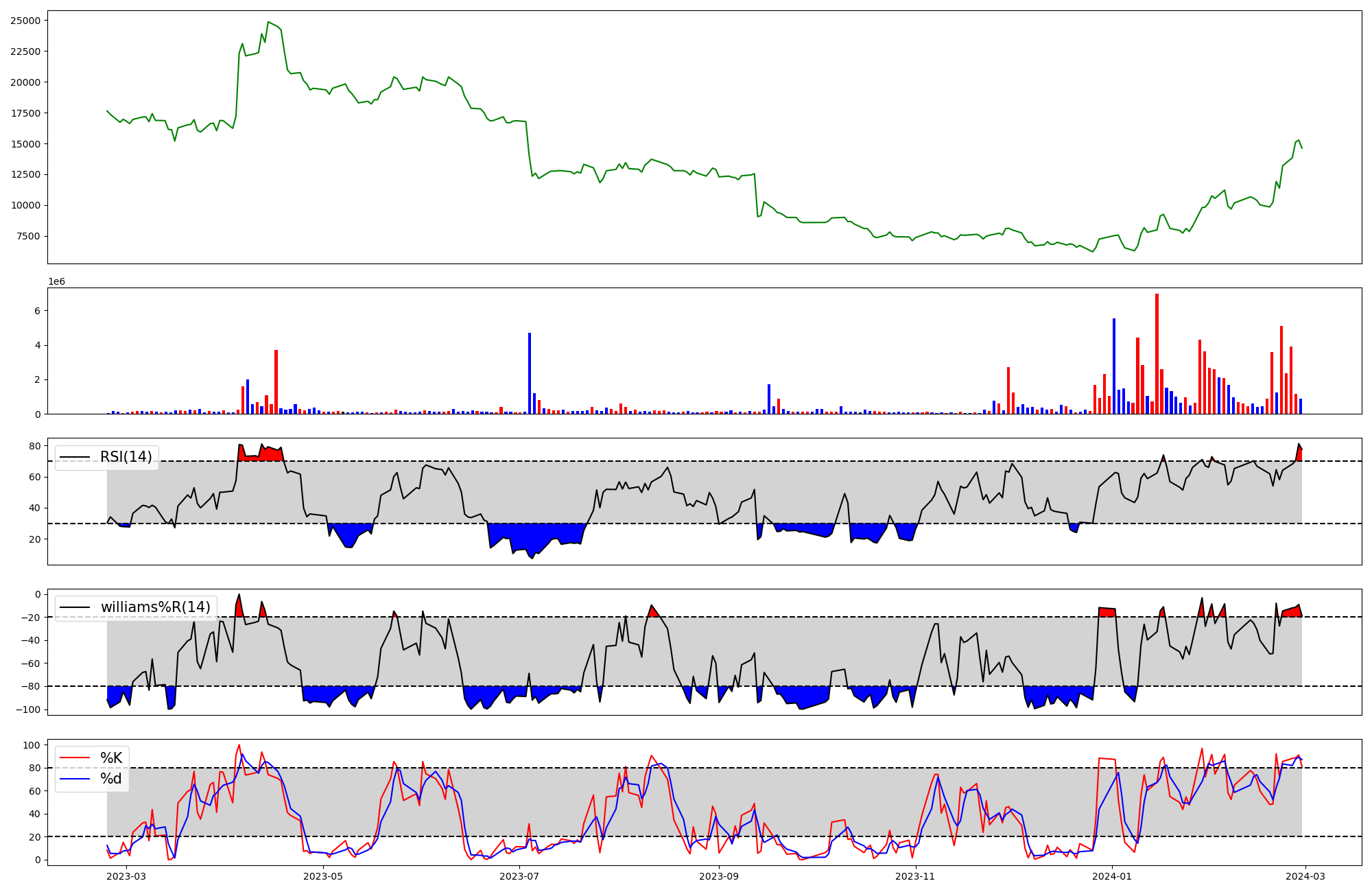Click the blue %d legend line swatch
The height and width of the screenshot is (892, 1372).
tap(75, 779)
